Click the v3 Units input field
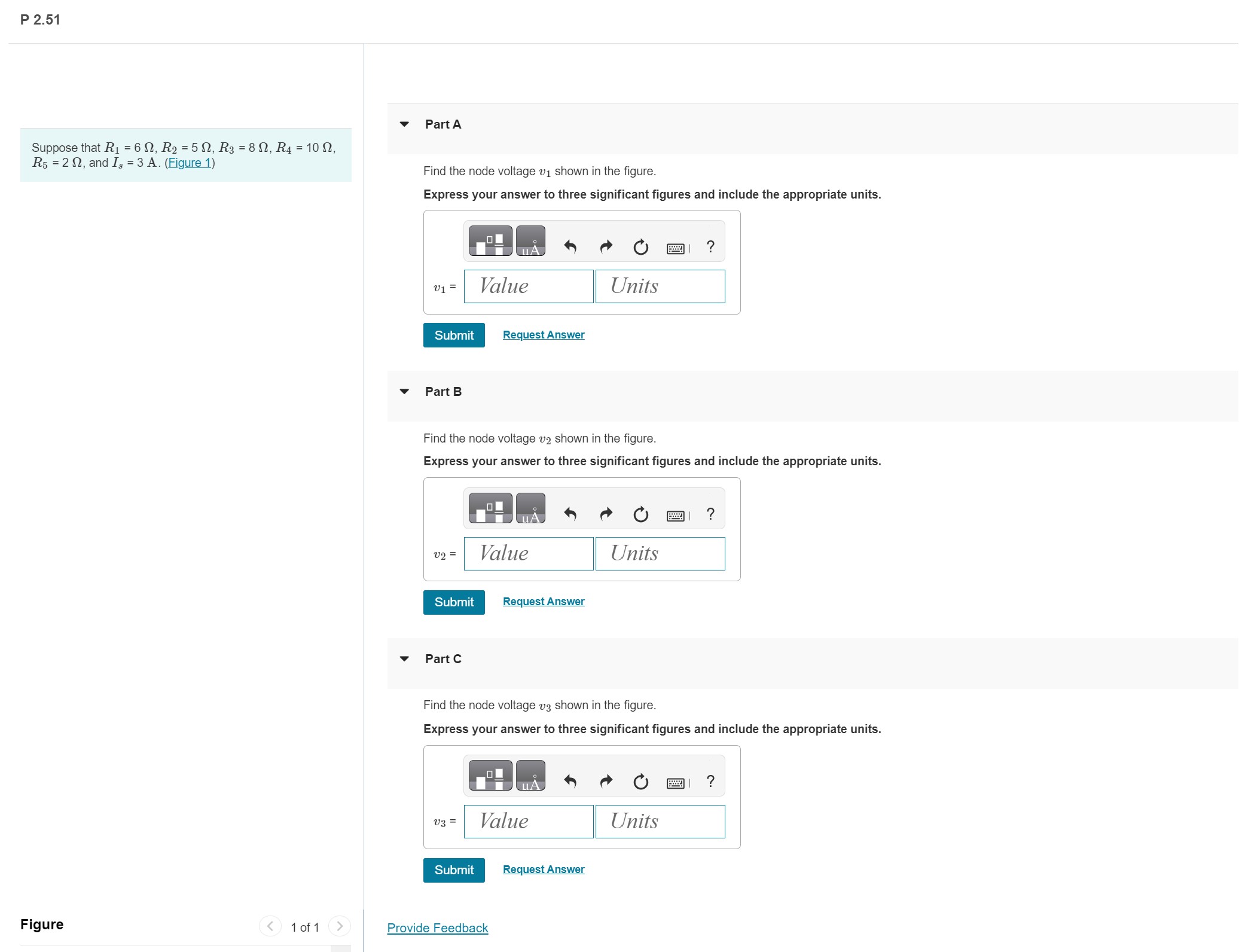The height and width of the screenshot is (952, 1239). pos(660,822)
